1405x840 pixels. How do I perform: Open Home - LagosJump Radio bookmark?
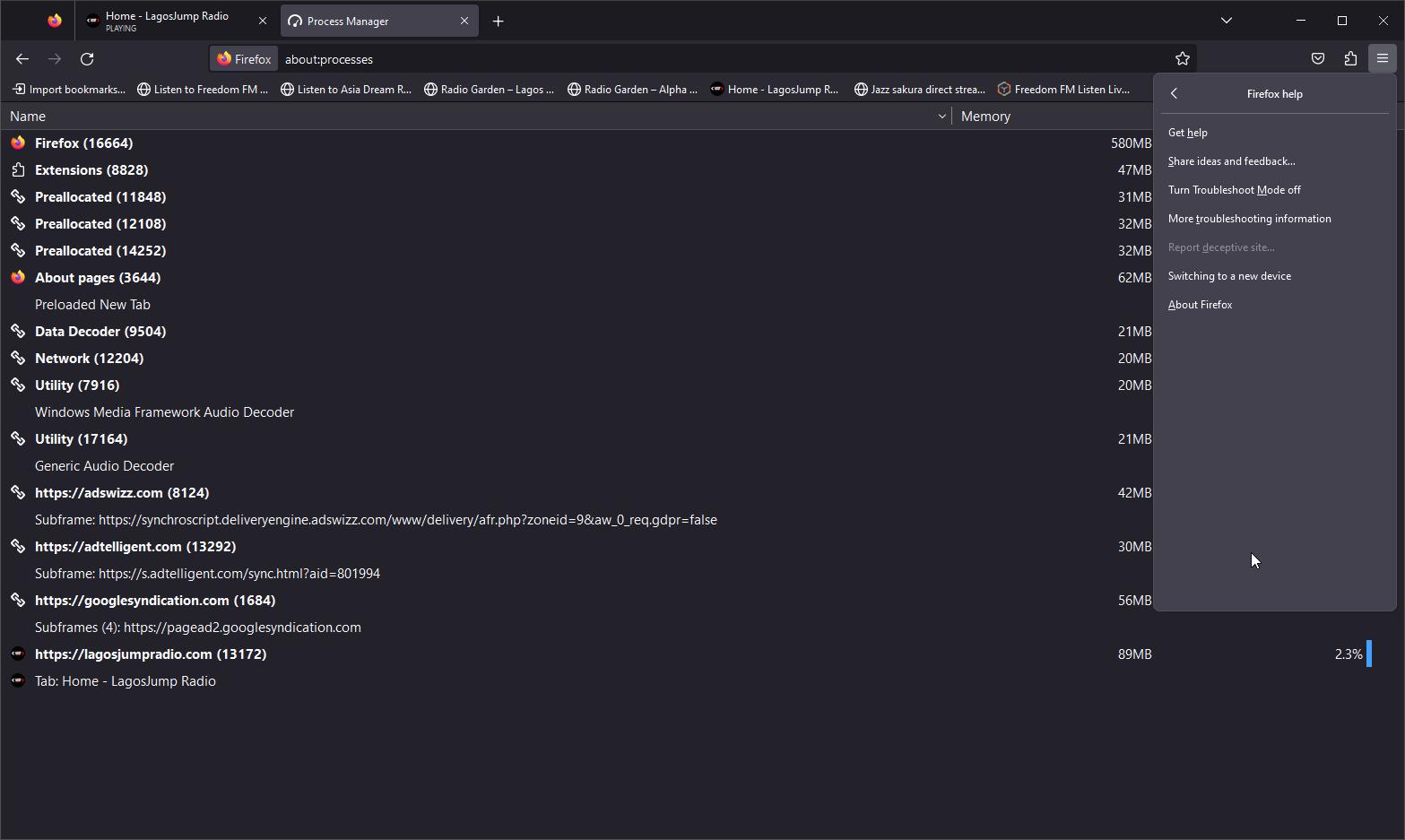(775, 90)
